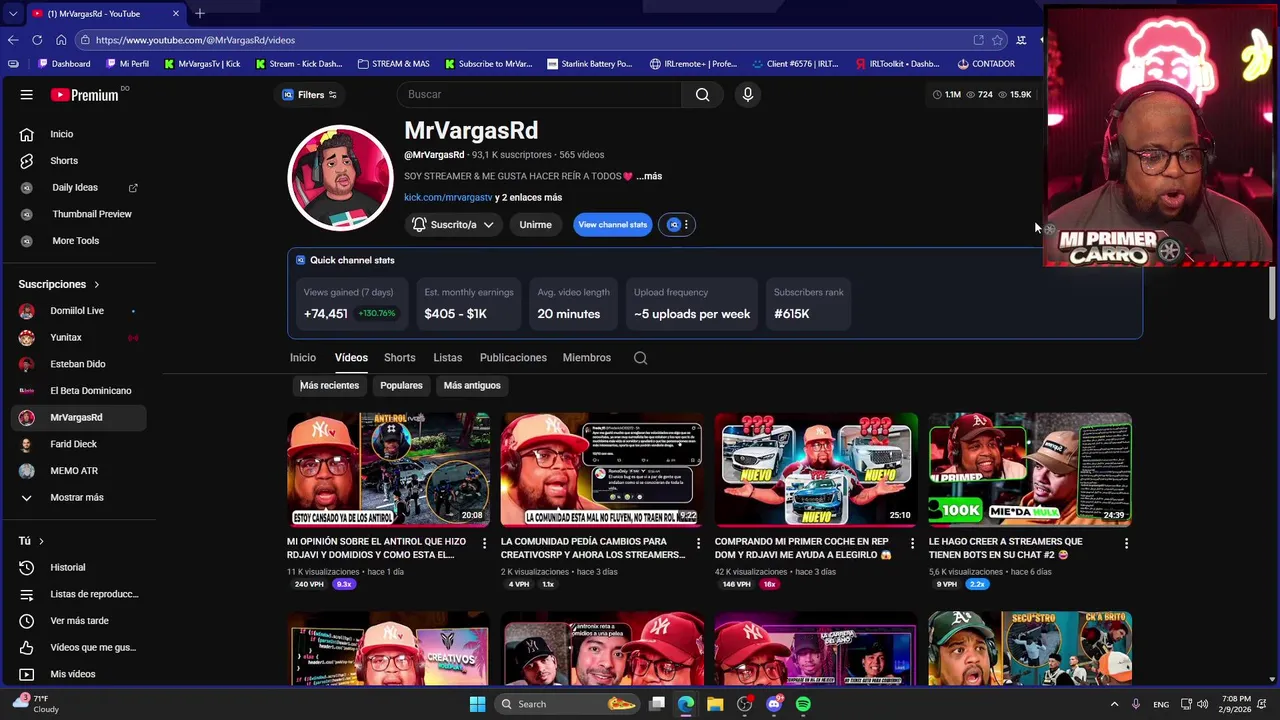The image size is (1280, 720).
Task: Open options for COMPRANDO MI PRIMER COCHE video
Action: [x=912, y=543]
